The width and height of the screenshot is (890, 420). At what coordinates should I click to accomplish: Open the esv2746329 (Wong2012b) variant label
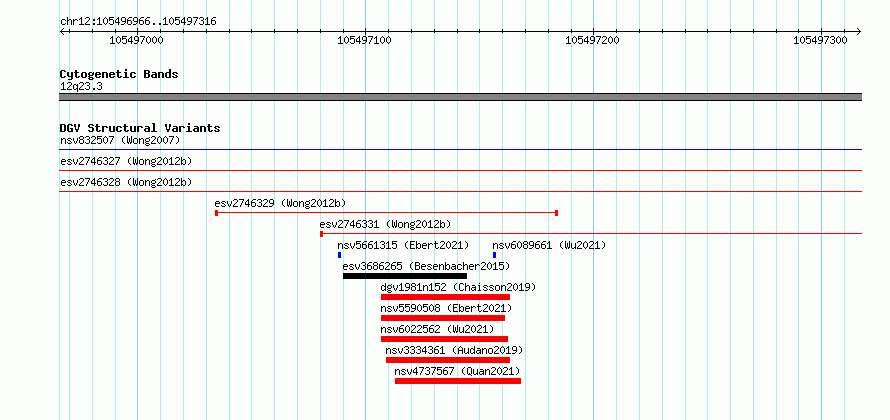[280, 203]
